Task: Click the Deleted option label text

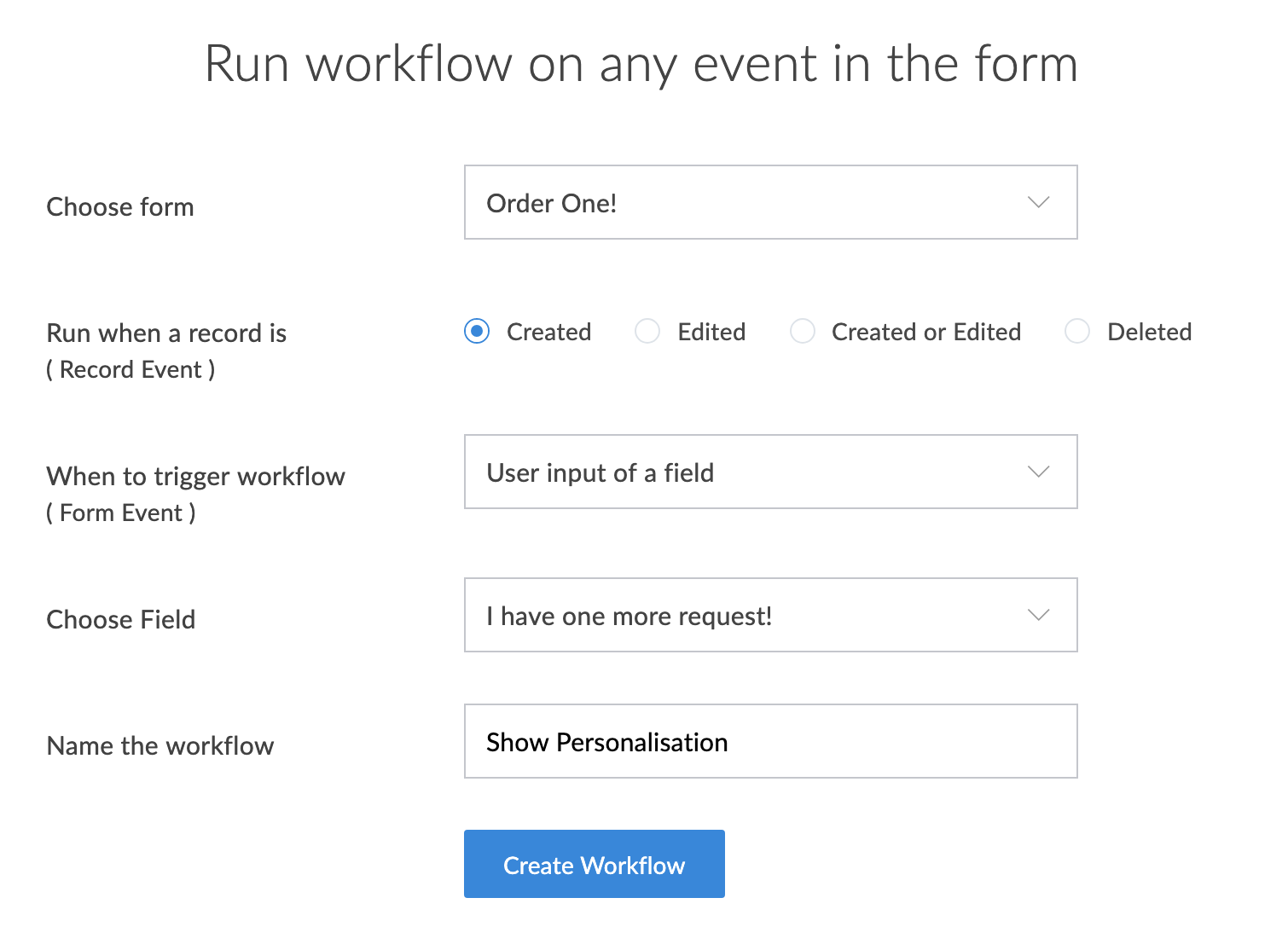Action: [1149, 333]
